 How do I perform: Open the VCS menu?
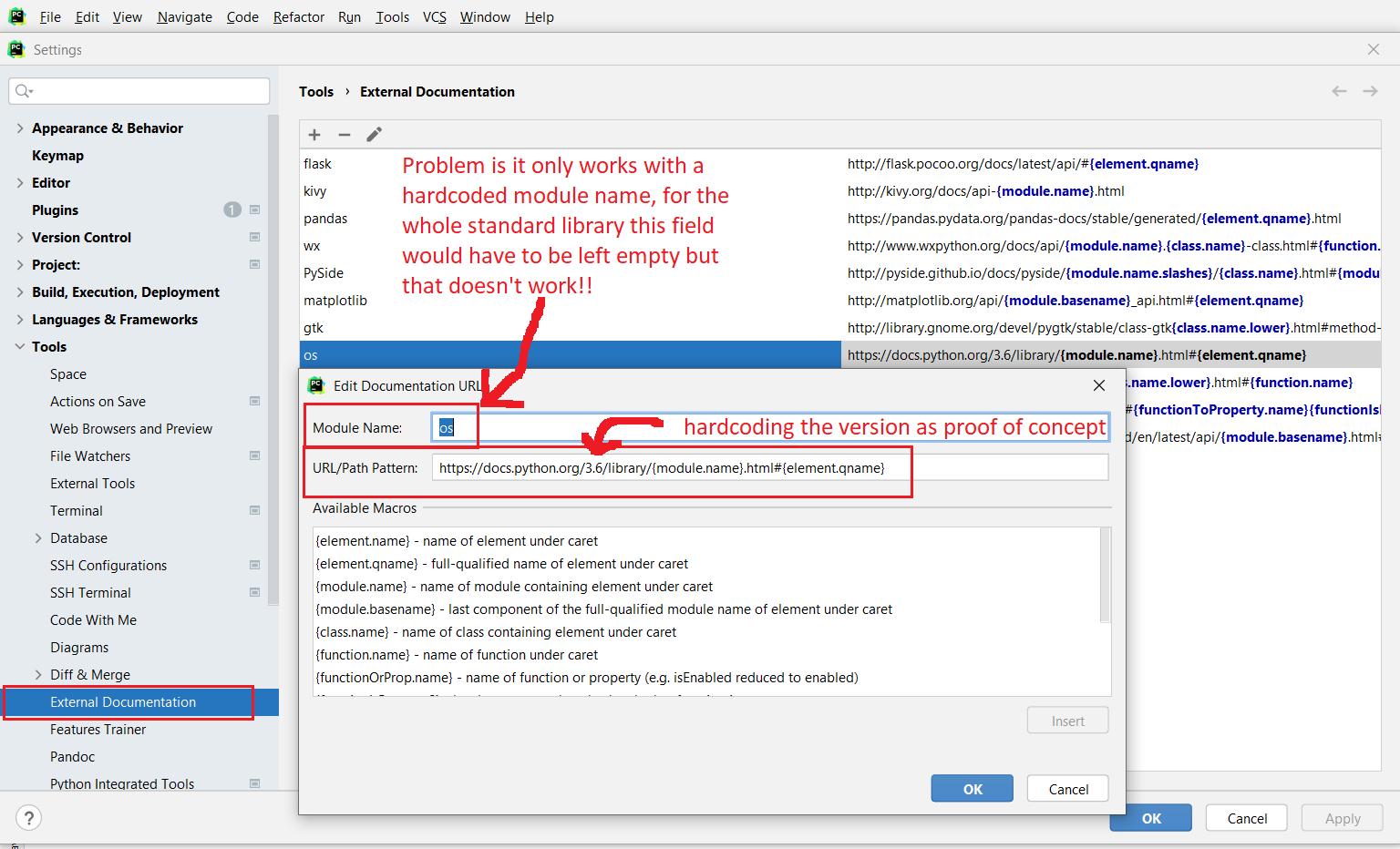coord(435,17)
